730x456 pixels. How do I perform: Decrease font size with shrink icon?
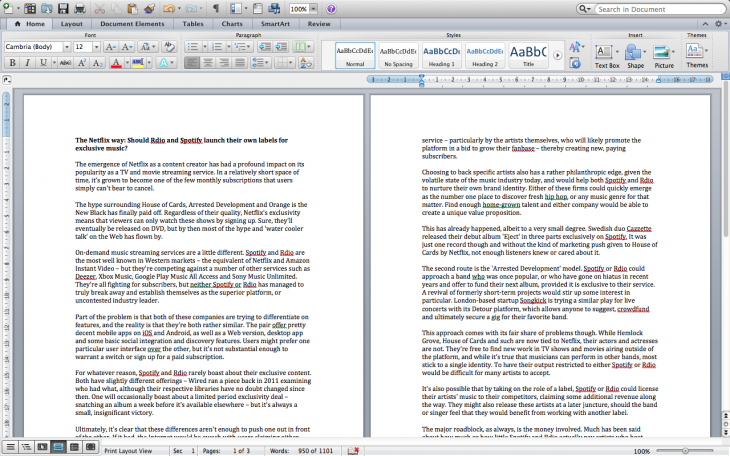point(127,47)
